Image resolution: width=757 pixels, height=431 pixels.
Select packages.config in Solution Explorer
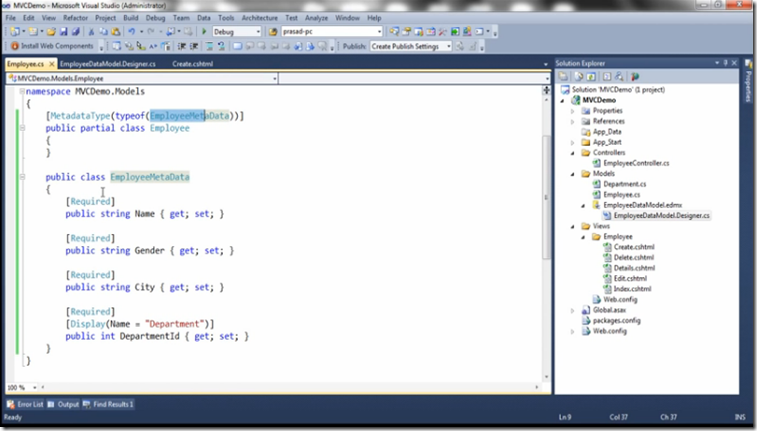pyautogui.click(x=617, y=320)
